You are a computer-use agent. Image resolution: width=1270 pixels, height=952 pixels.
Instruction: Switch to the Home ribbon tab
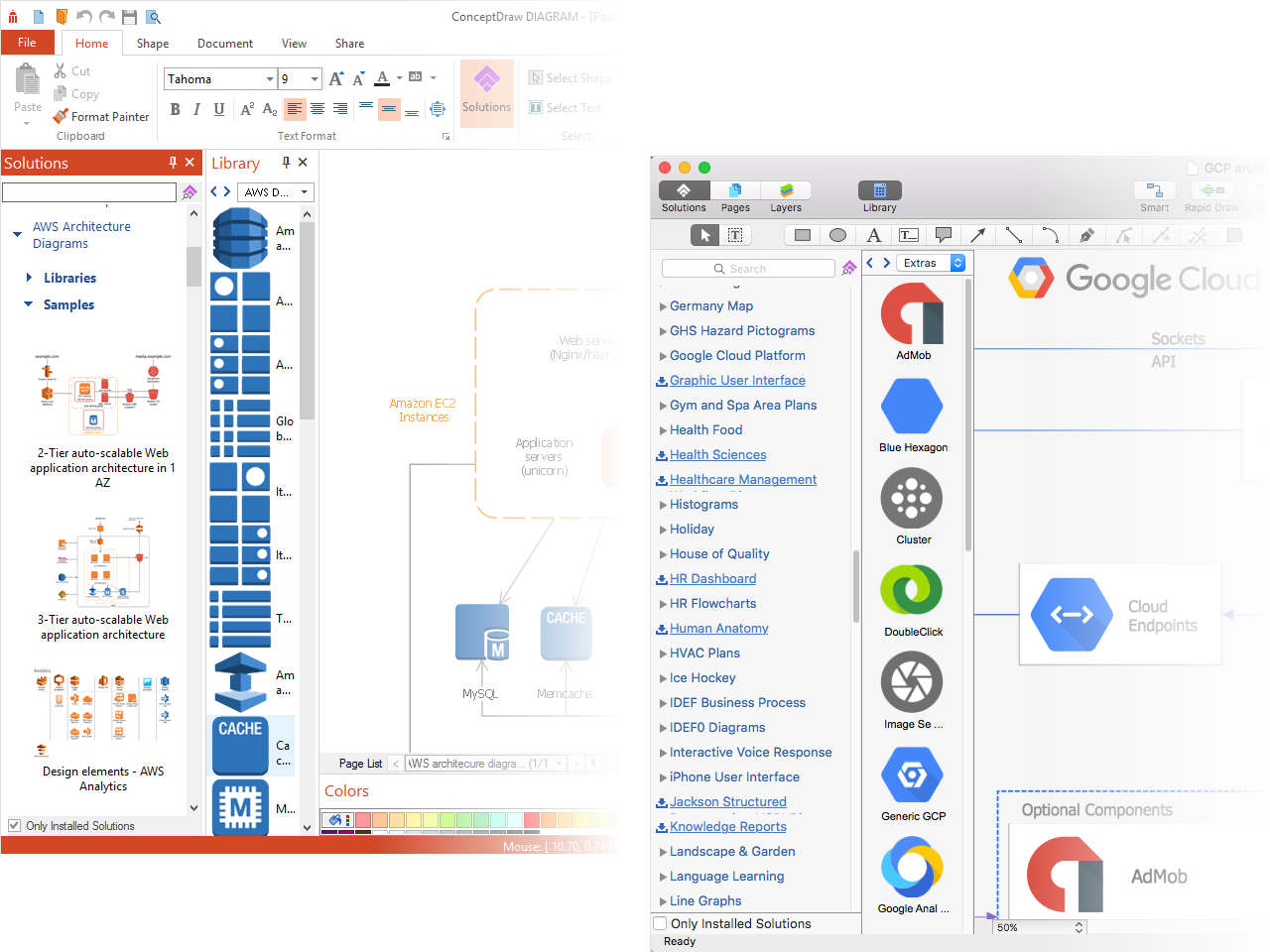click(x=92, y=44)
